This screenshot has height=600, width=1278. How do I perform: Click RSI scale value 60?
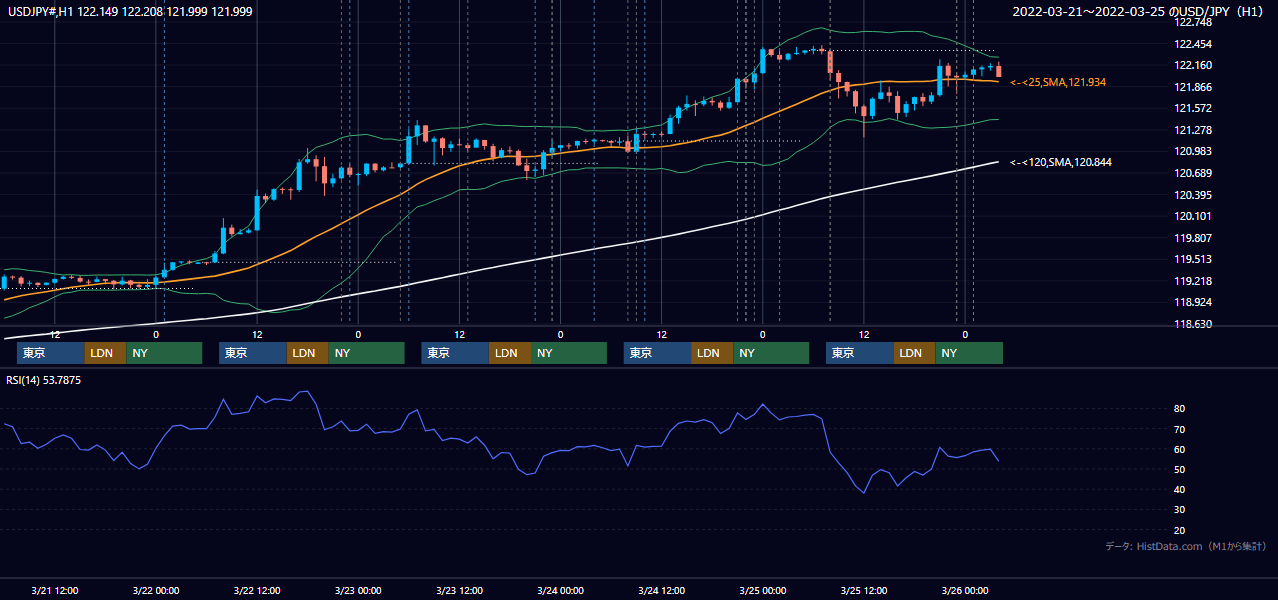(1180, 449)
